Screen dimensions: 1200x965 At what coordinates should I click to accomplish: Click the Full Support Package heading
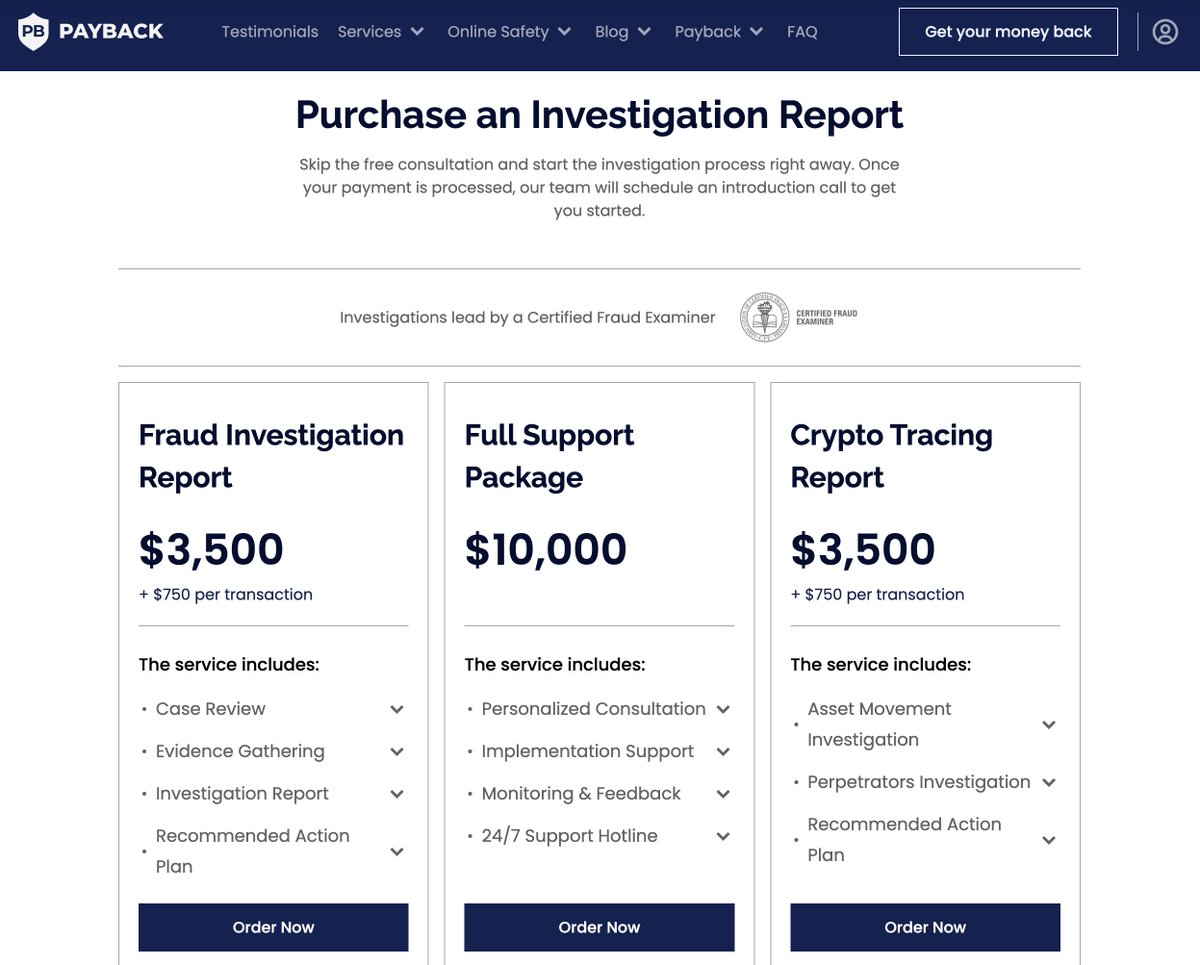pyautogui.click(x=549, y=456)
